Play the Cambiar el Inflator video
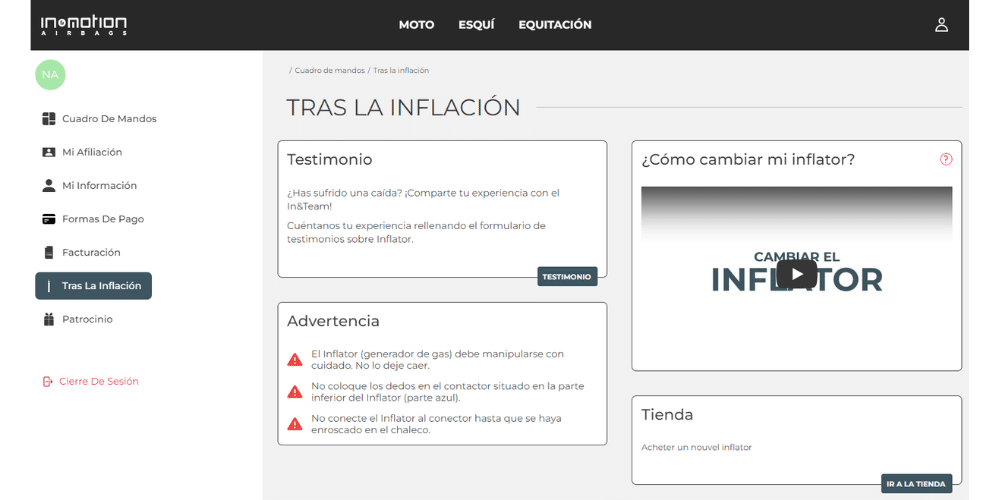Screen dimensions: 1000x500 (796, 274)
